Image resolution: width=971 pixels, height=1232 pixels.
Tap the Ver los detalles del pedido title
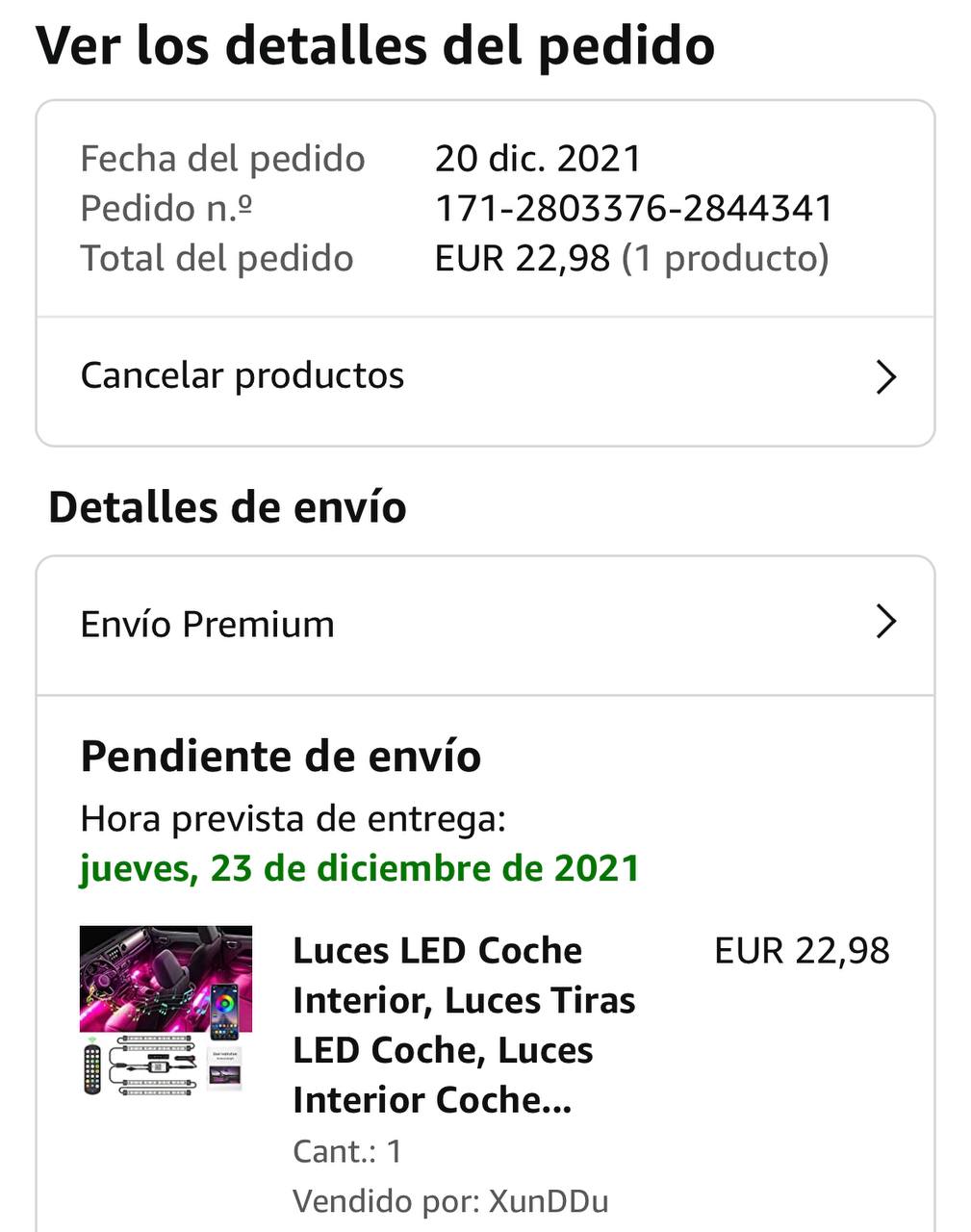point(375,46)
